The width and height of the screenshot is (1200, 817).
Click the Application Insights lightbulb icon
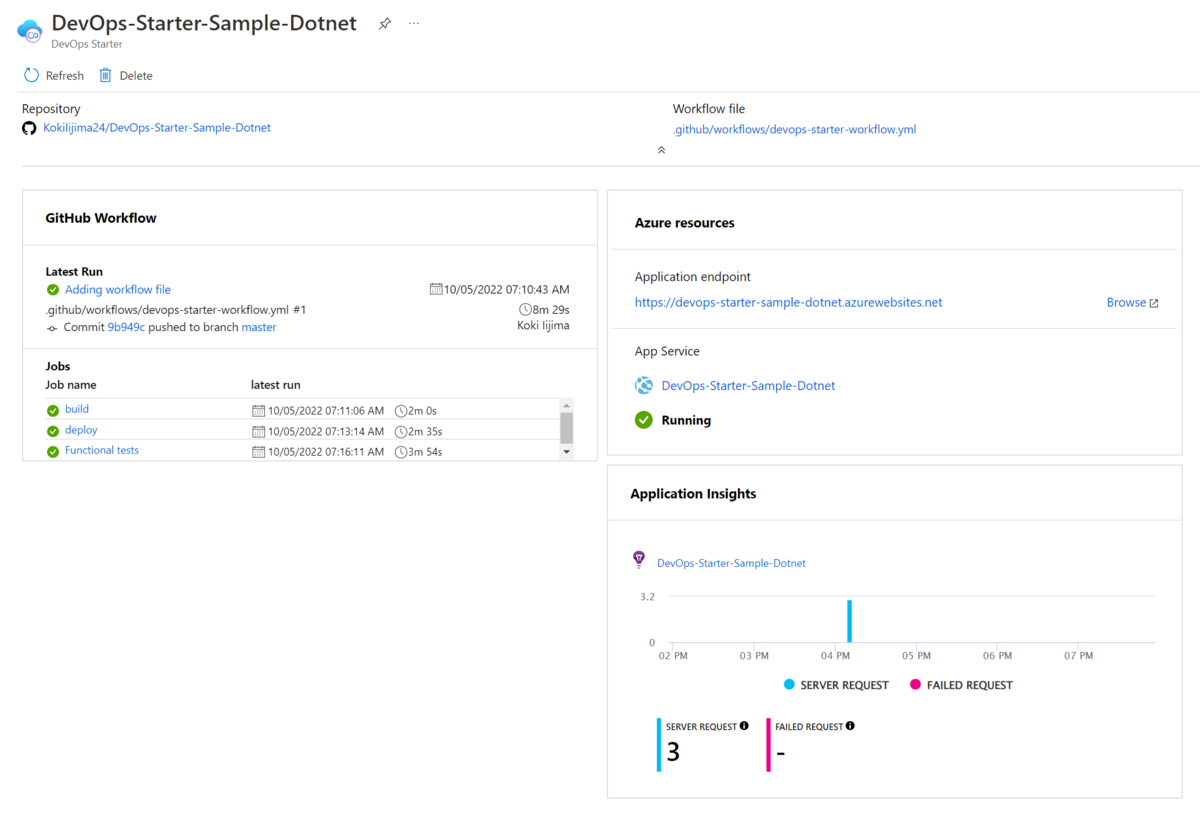640,560
